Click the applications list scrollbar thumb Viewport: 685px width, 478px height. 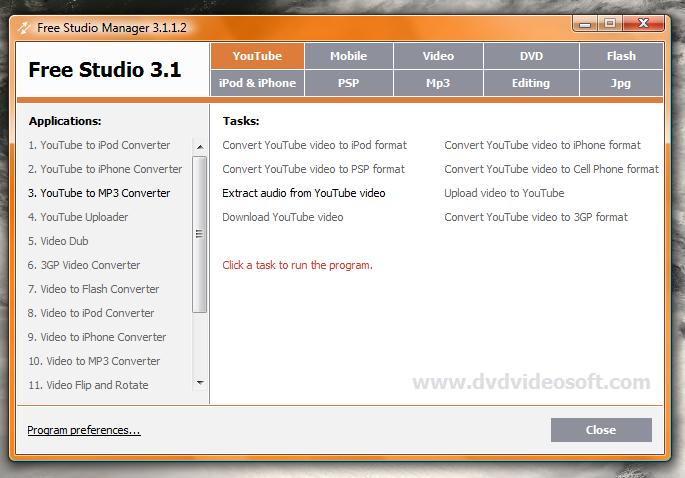[x=200, y=235]
